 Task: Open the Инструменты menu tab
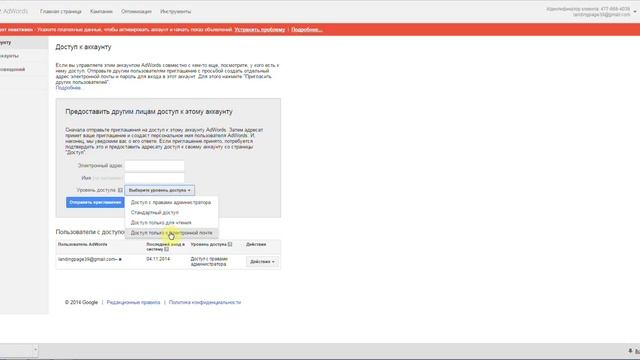176,11
